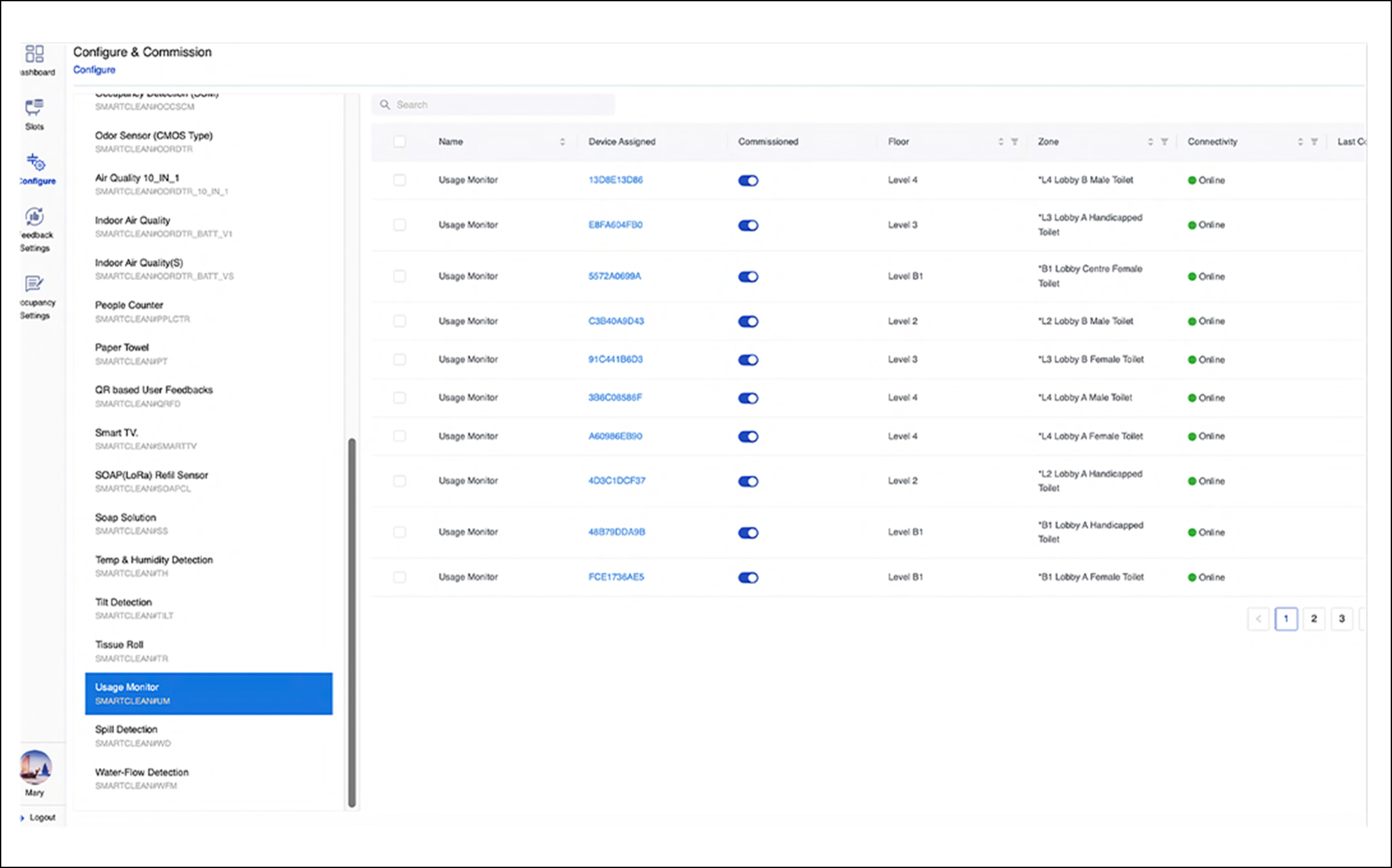Select Spill Detection in solution list
Image resolution: width=1392 pixels, height=868 pixels.
point(126,730)
